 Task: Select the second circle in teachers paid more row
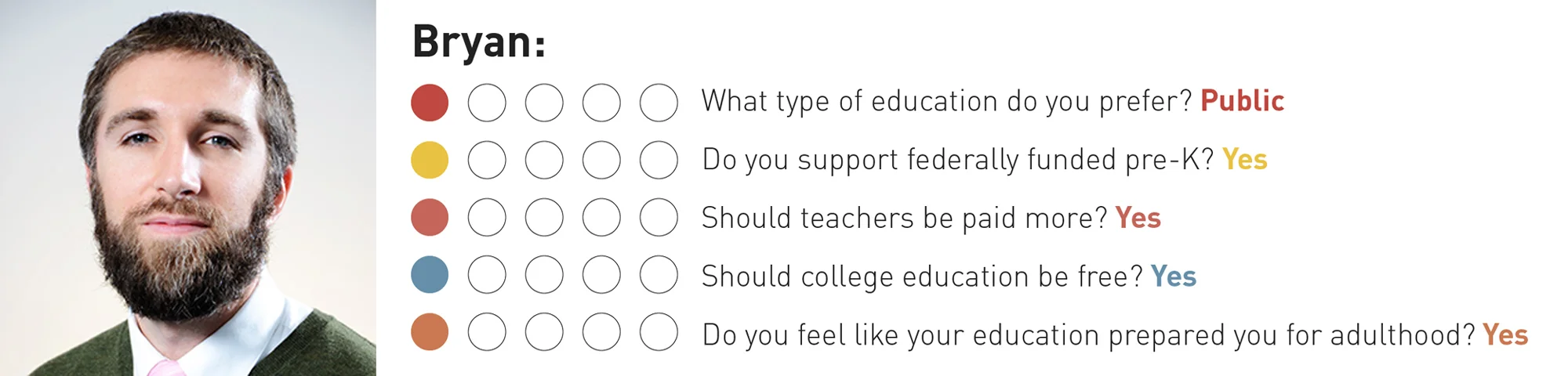click(487, 217)
